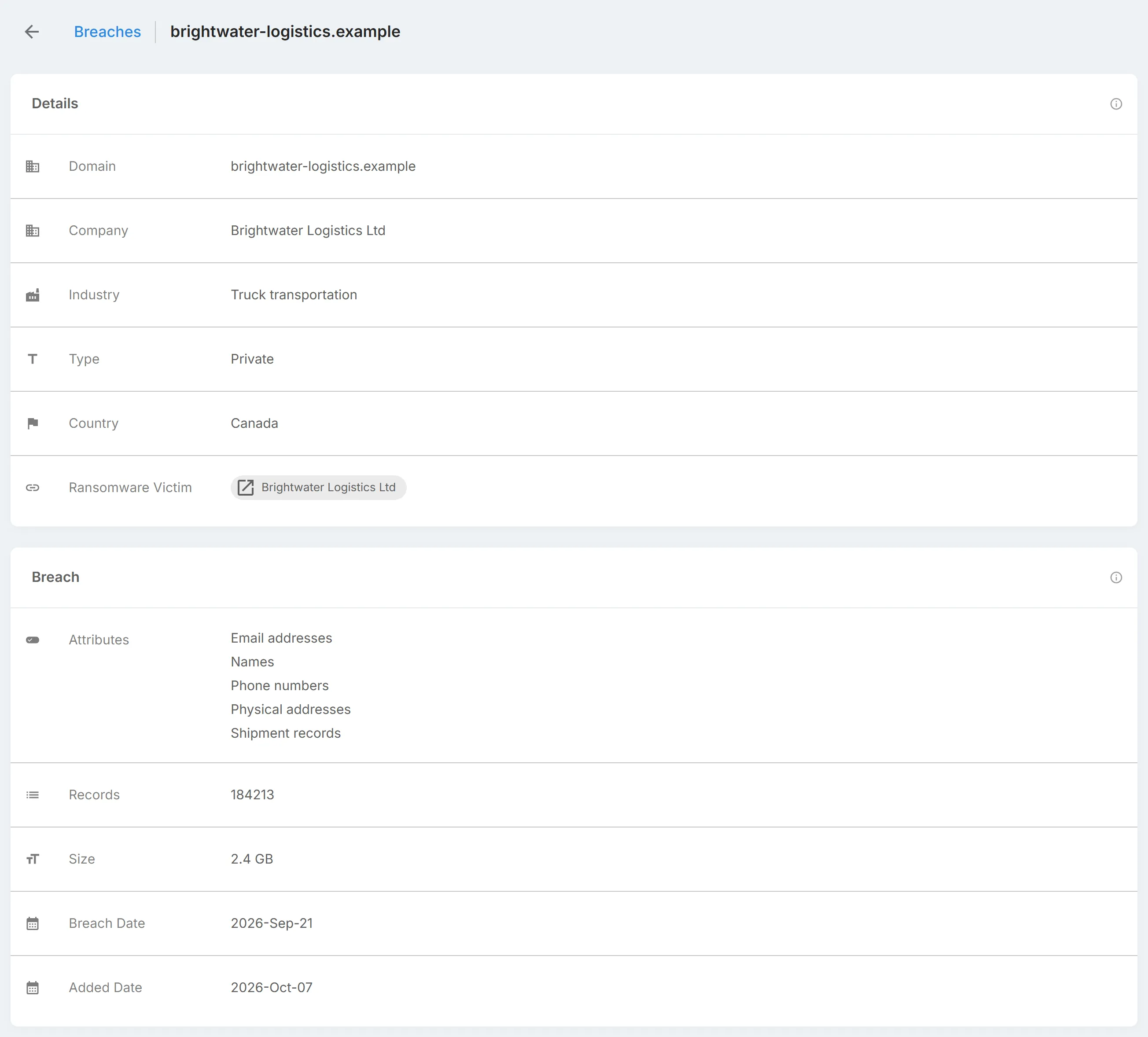Screen dimensions: 1148x1037
Task: Click the Size field label
Action: pyautogui.click(x=81, y=859)
